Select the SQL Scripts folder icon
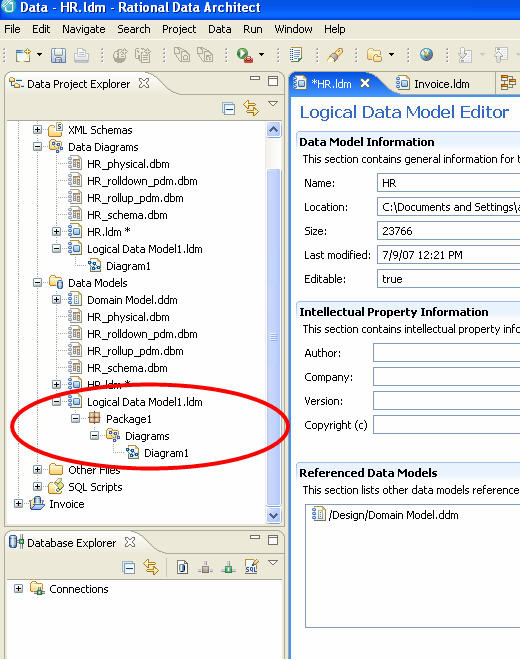Viewport: 520px width, 660px height. [x=56, y=487]
